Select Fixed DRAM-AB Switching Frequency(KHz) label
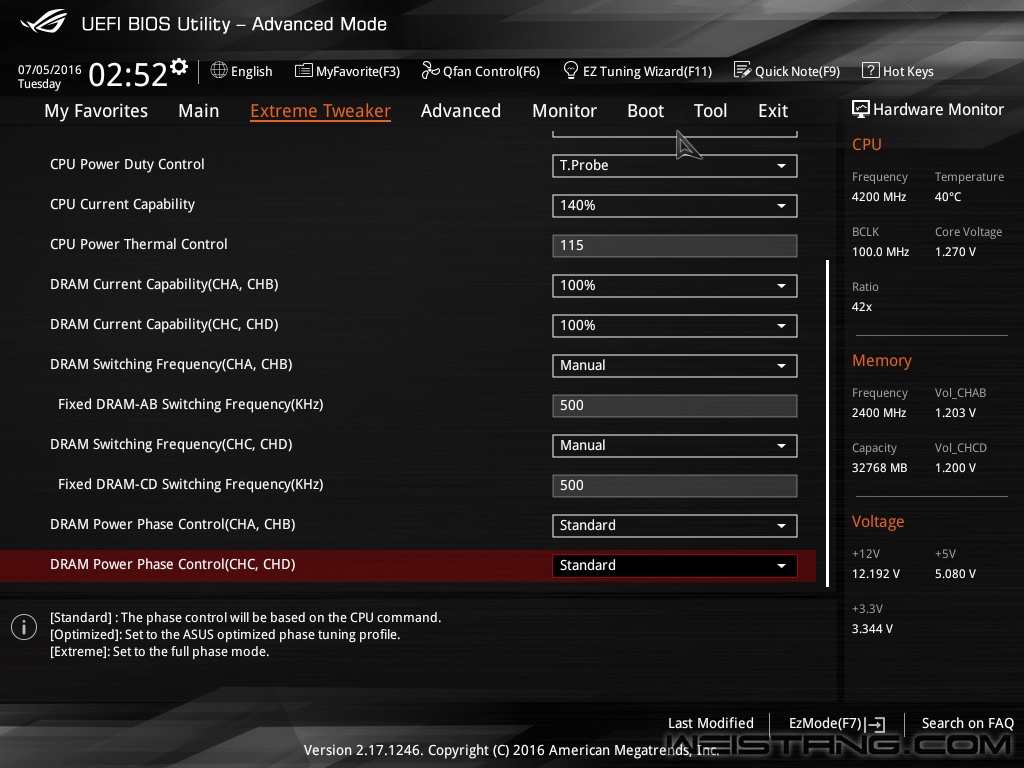 (x=191, y=405)
